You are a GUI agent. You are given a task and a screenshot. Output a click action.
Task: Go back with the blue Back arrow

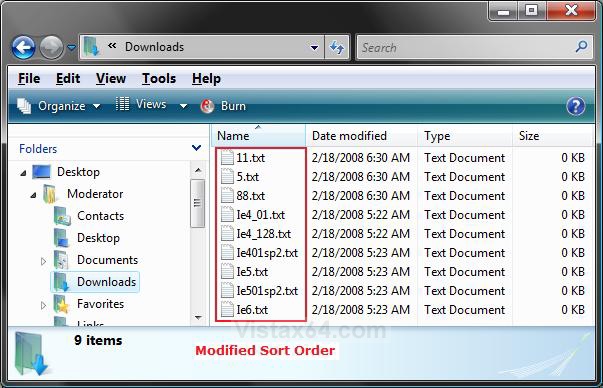click(x=23, y=48)
